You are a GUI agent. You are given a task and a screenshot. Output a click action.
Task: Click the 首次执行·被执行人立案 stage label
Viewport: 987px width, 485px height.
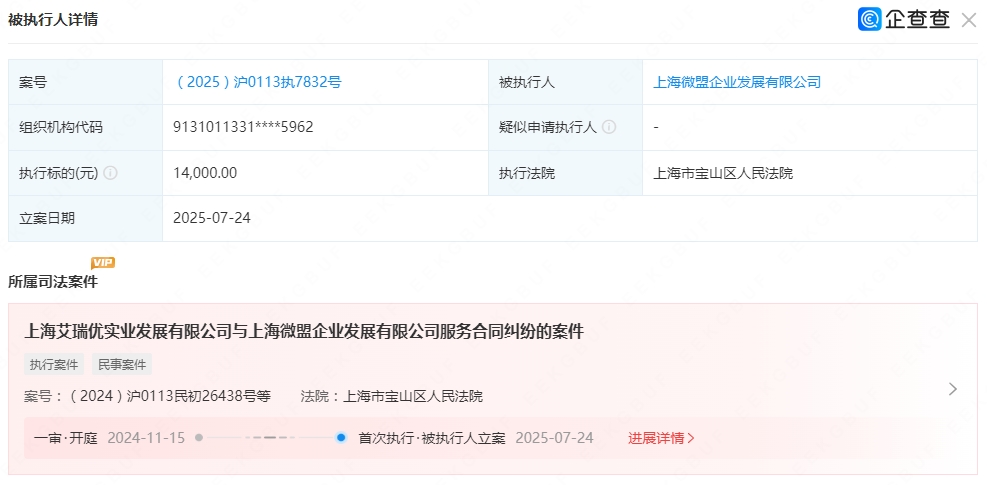432,438
